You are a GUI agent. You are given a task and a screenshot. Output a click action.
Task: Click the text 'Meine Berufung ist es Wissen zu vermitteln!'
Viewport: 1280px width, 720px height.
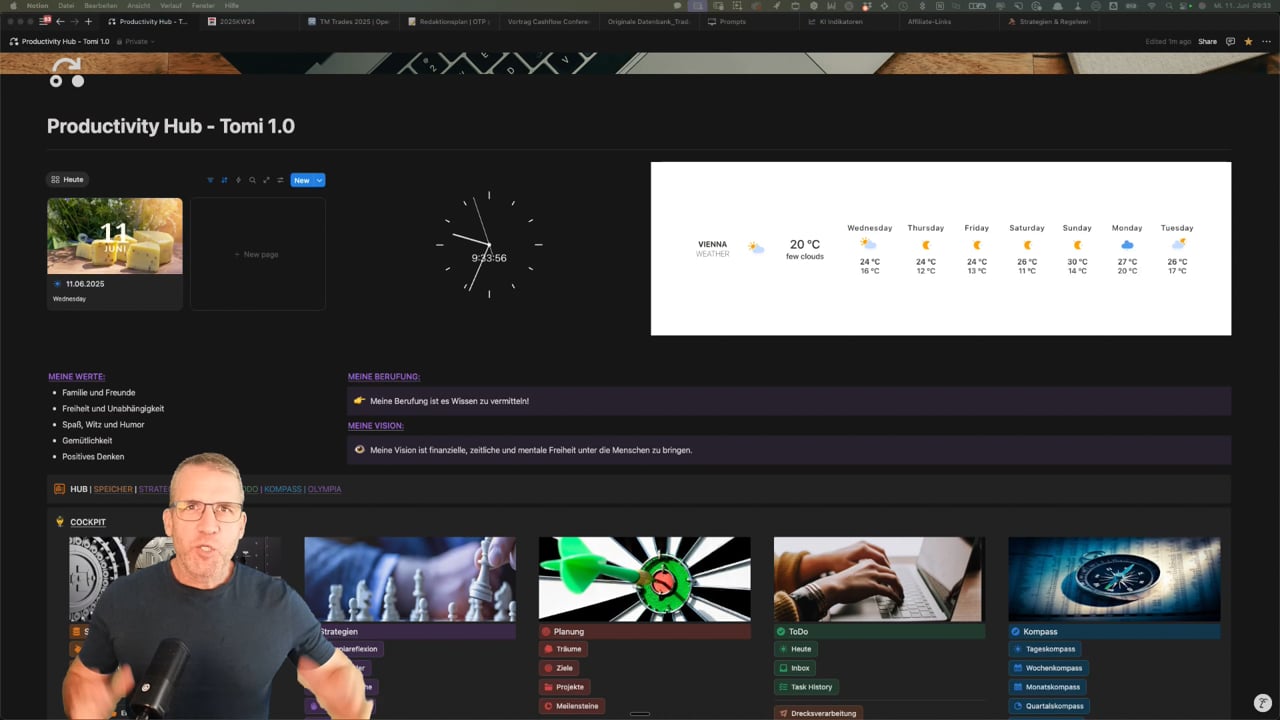pos(449,401)
